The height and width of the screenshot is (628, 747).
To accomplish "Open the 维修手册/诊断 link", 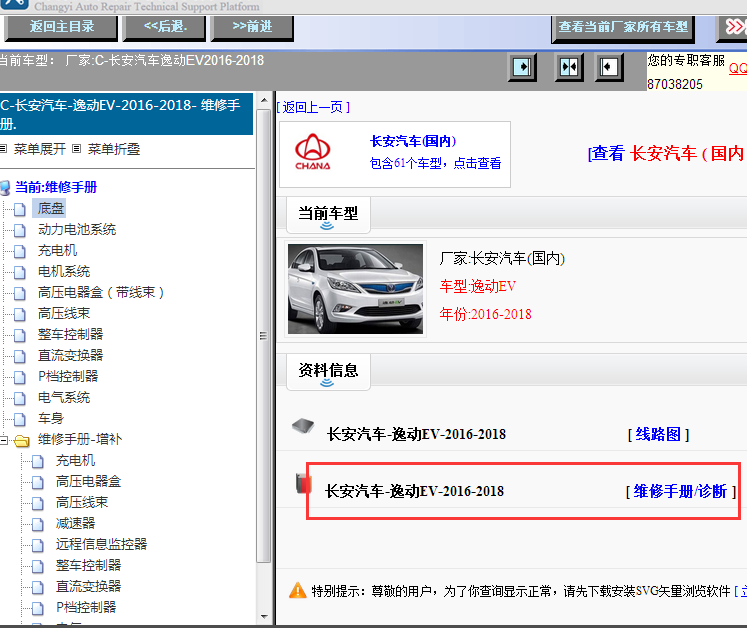I will tap(680, 491).
